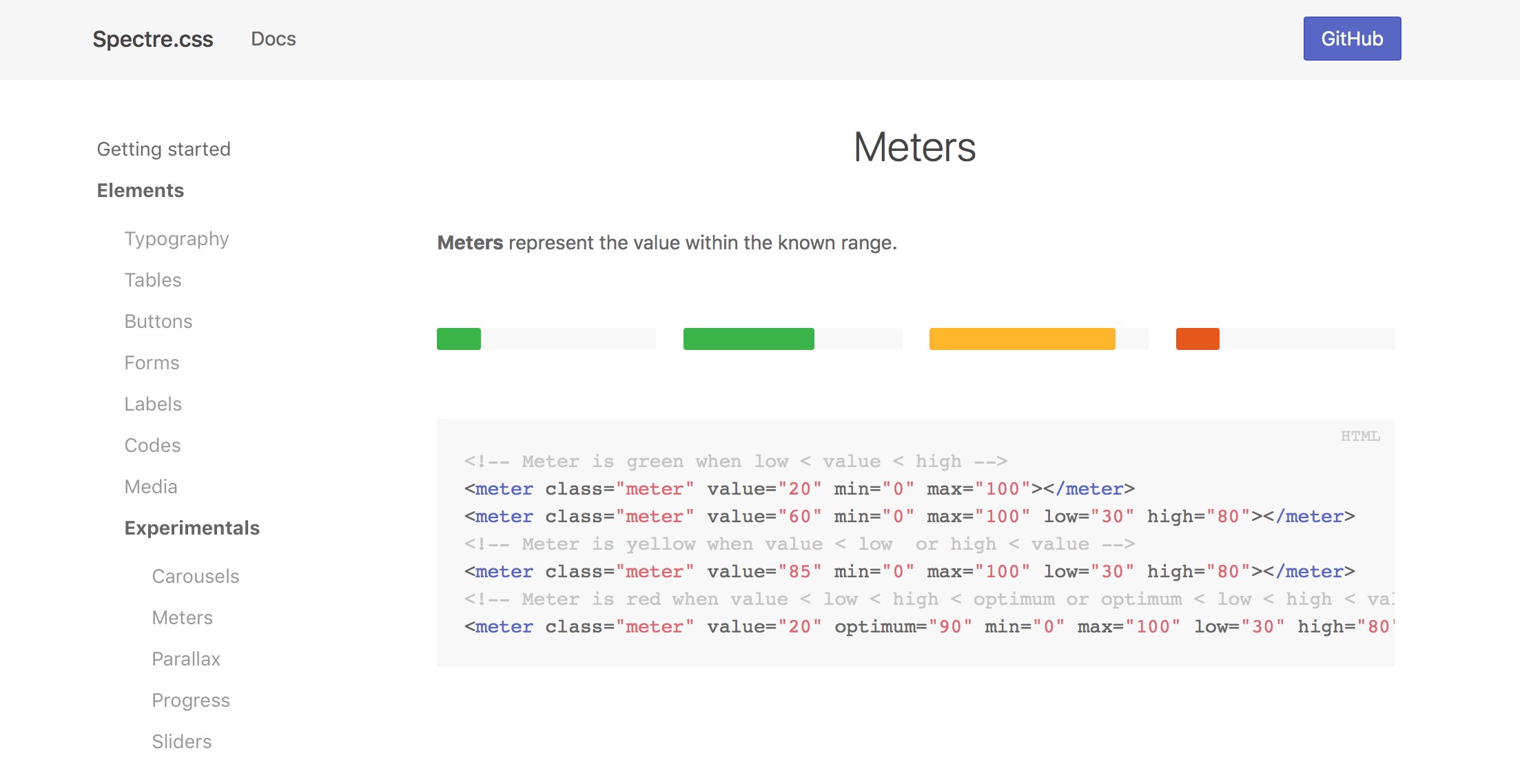1520x784 pixels.
Task: Select Forms in the sidebar
Action: coord(152,362)
